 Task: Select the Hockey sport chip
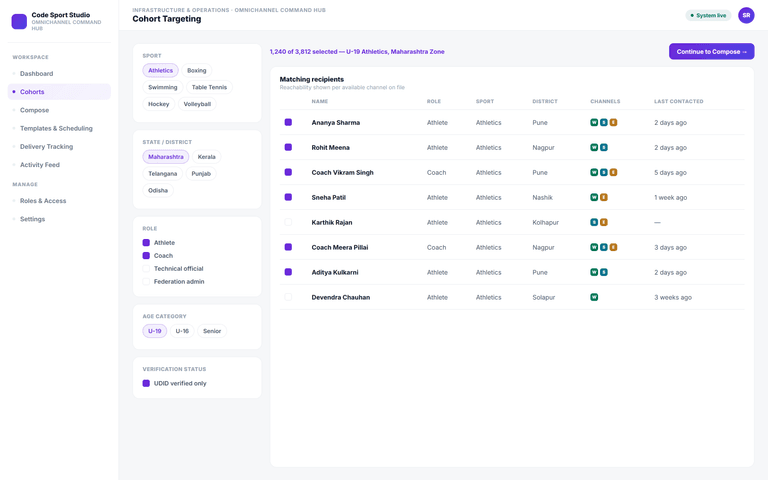[x=159, y=104]
